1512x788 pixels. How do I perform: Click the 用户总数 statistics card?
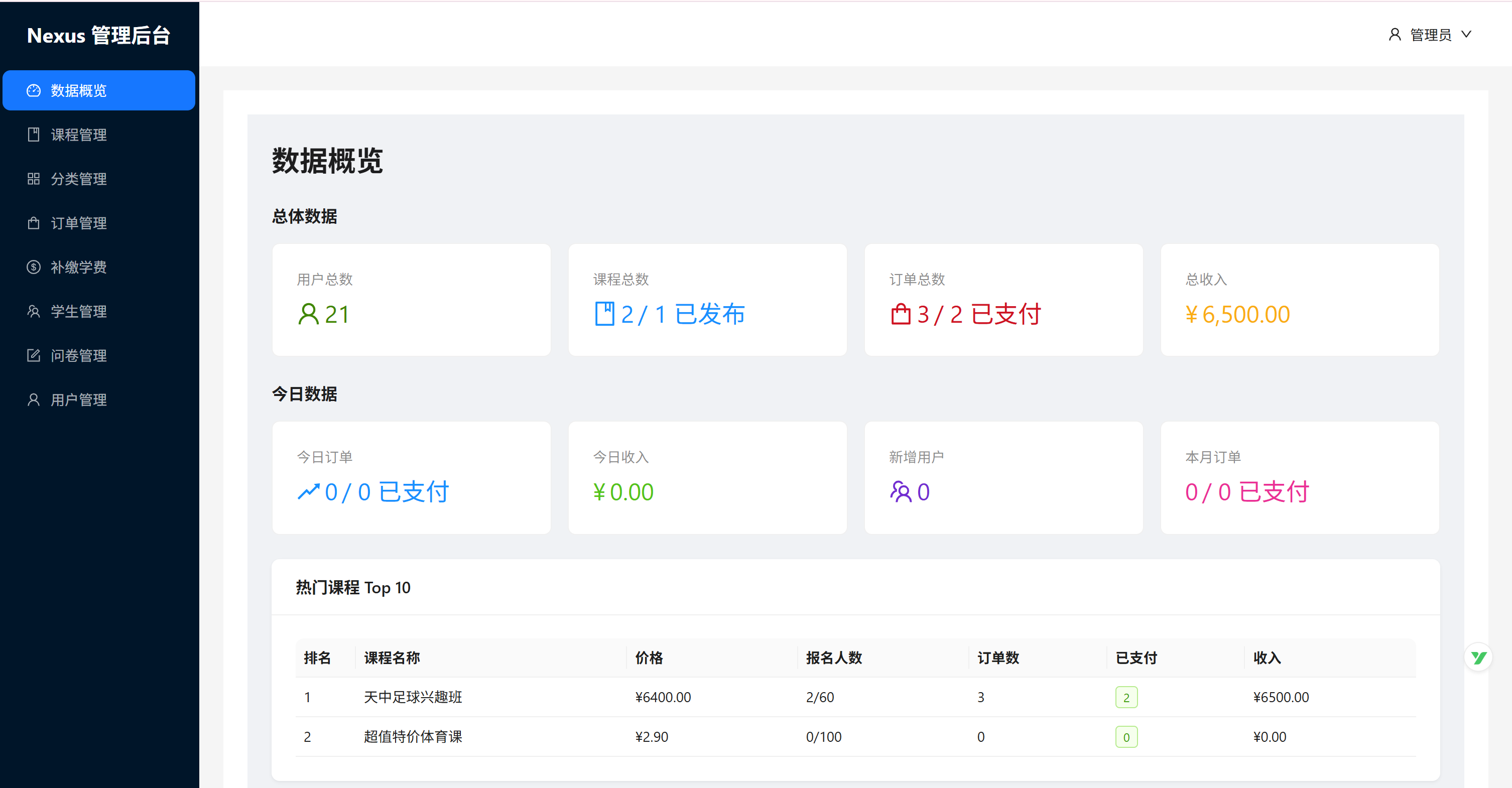(x=411, y=299)
